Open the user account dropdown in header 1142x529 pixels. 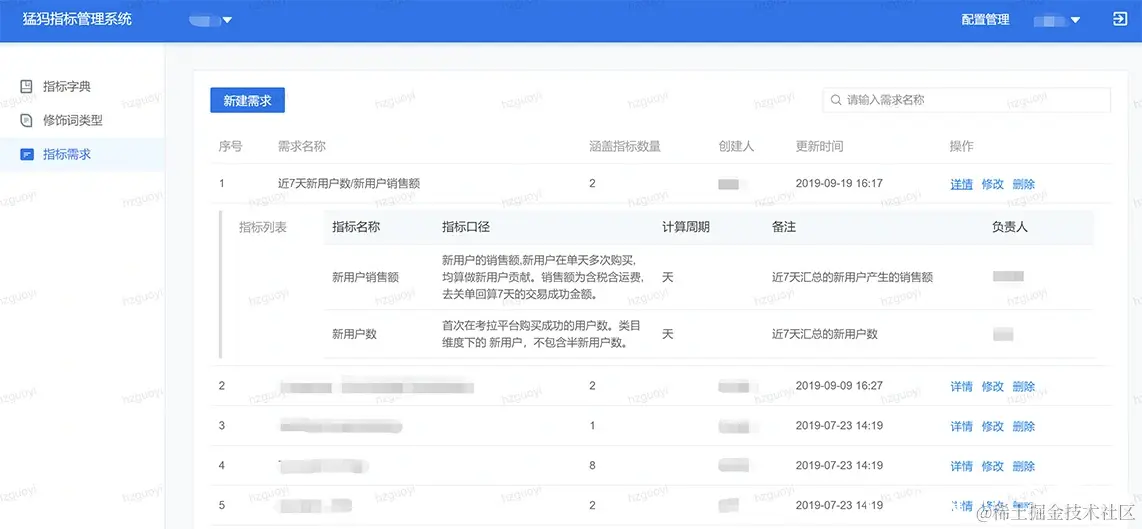[x=1057, y=20]
